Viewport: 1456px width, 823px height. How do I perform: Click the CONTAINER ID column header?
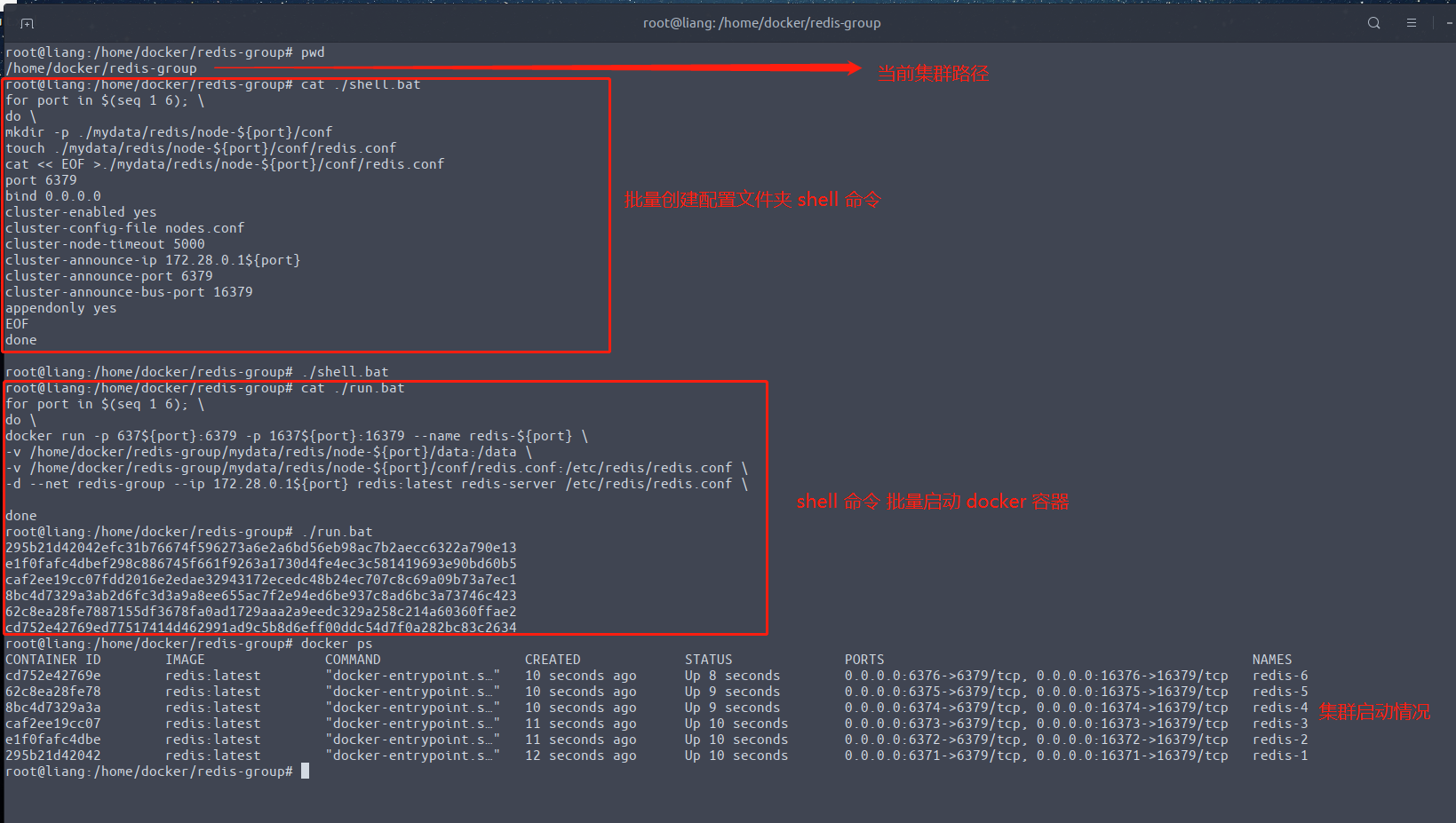(x=53, y=660)
